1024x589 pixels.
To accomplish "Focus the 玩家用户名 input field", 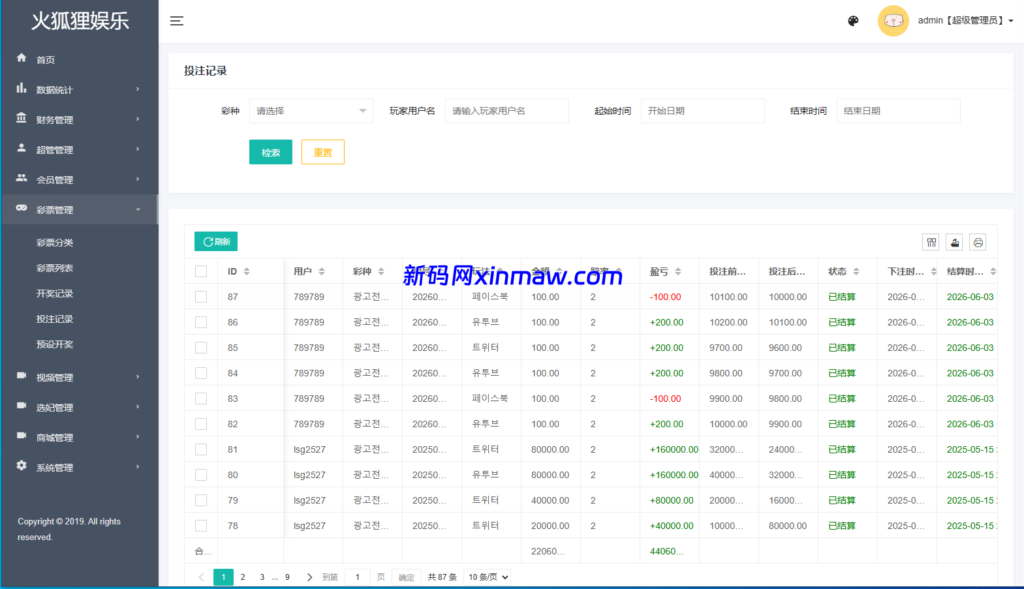I will point(507,111).
